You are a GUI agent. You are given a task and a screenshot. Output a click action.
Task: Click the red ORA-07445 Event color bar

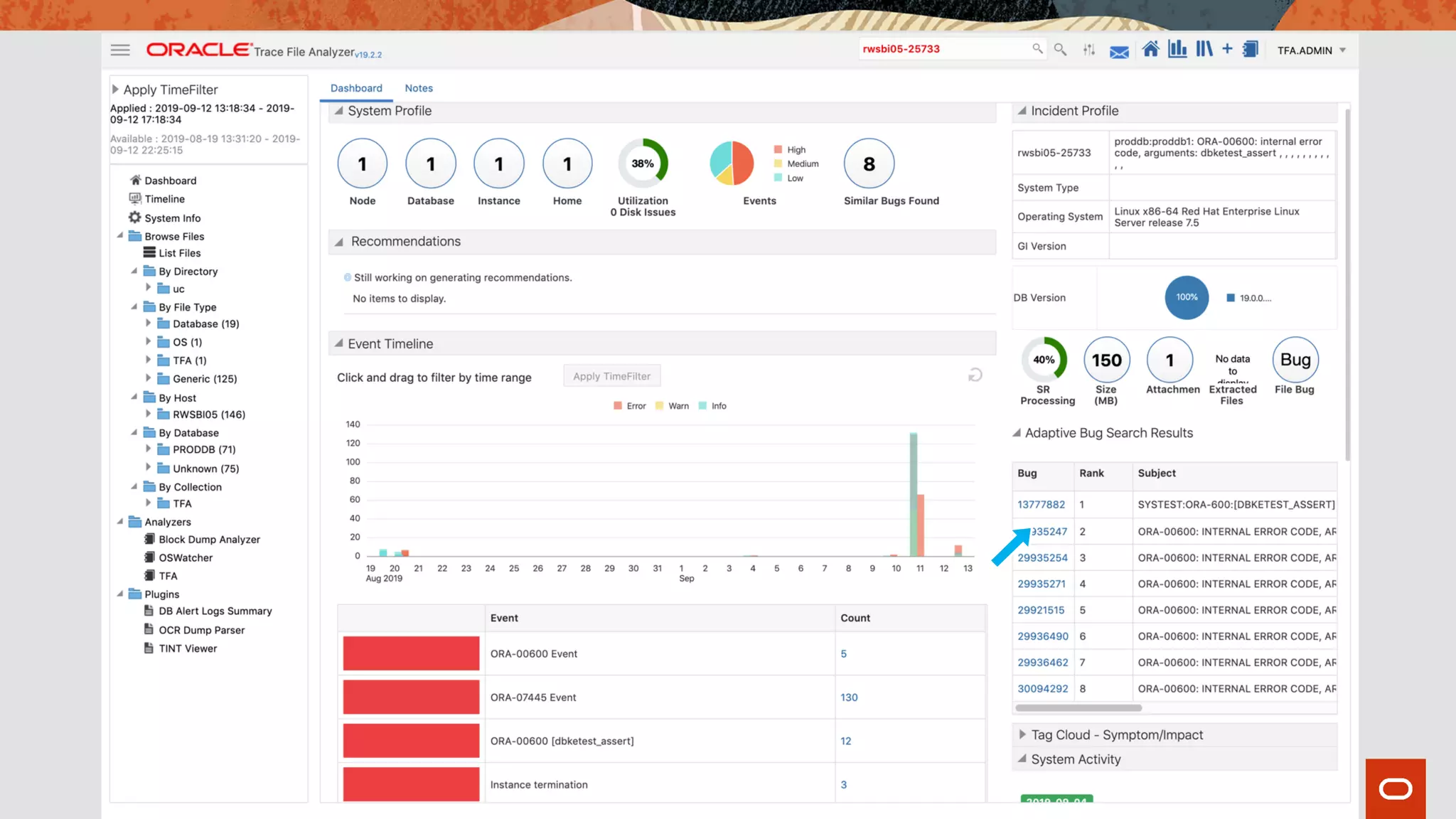tap(411, 697)
